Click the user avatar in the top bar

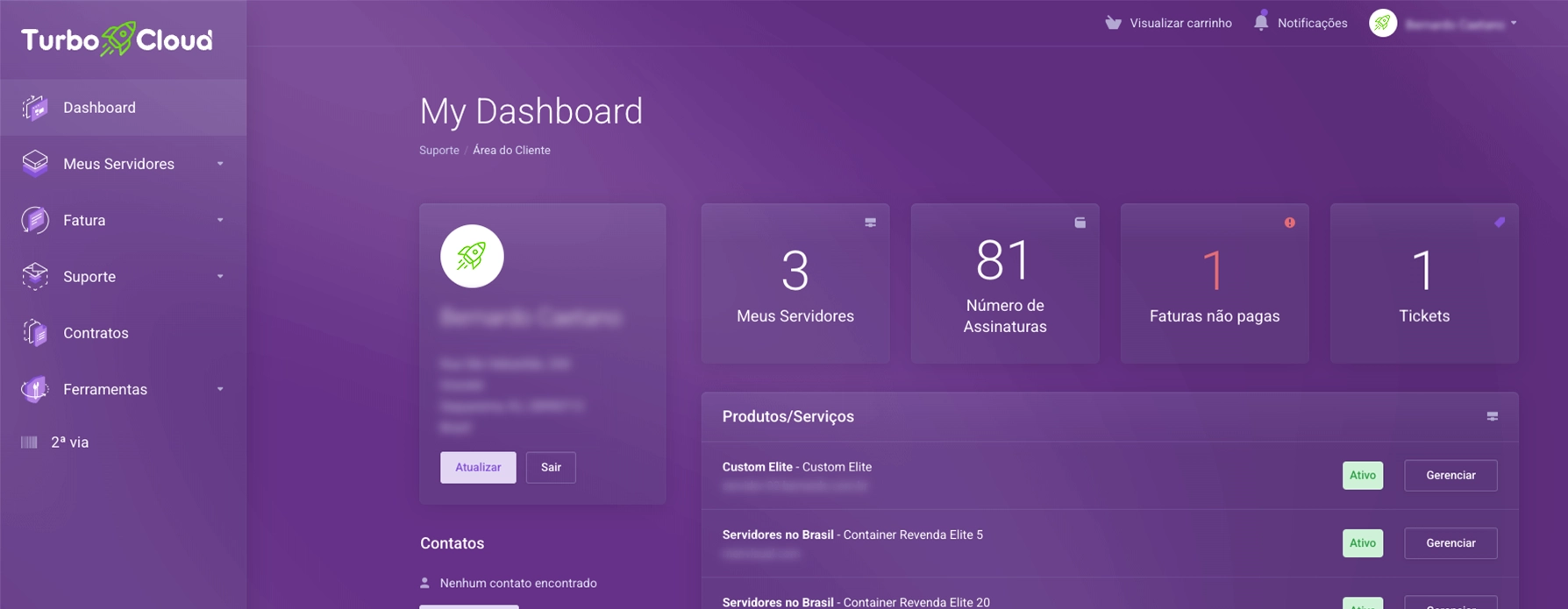coord(1383,24)
